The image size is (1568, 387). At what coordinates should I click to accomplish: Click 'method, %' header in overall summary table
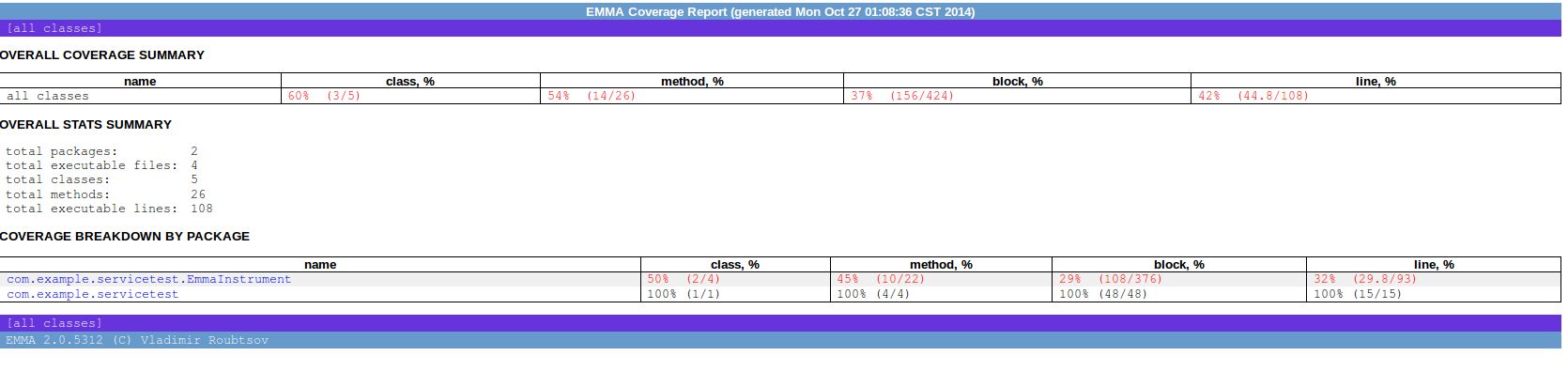[x=692, y=82]
